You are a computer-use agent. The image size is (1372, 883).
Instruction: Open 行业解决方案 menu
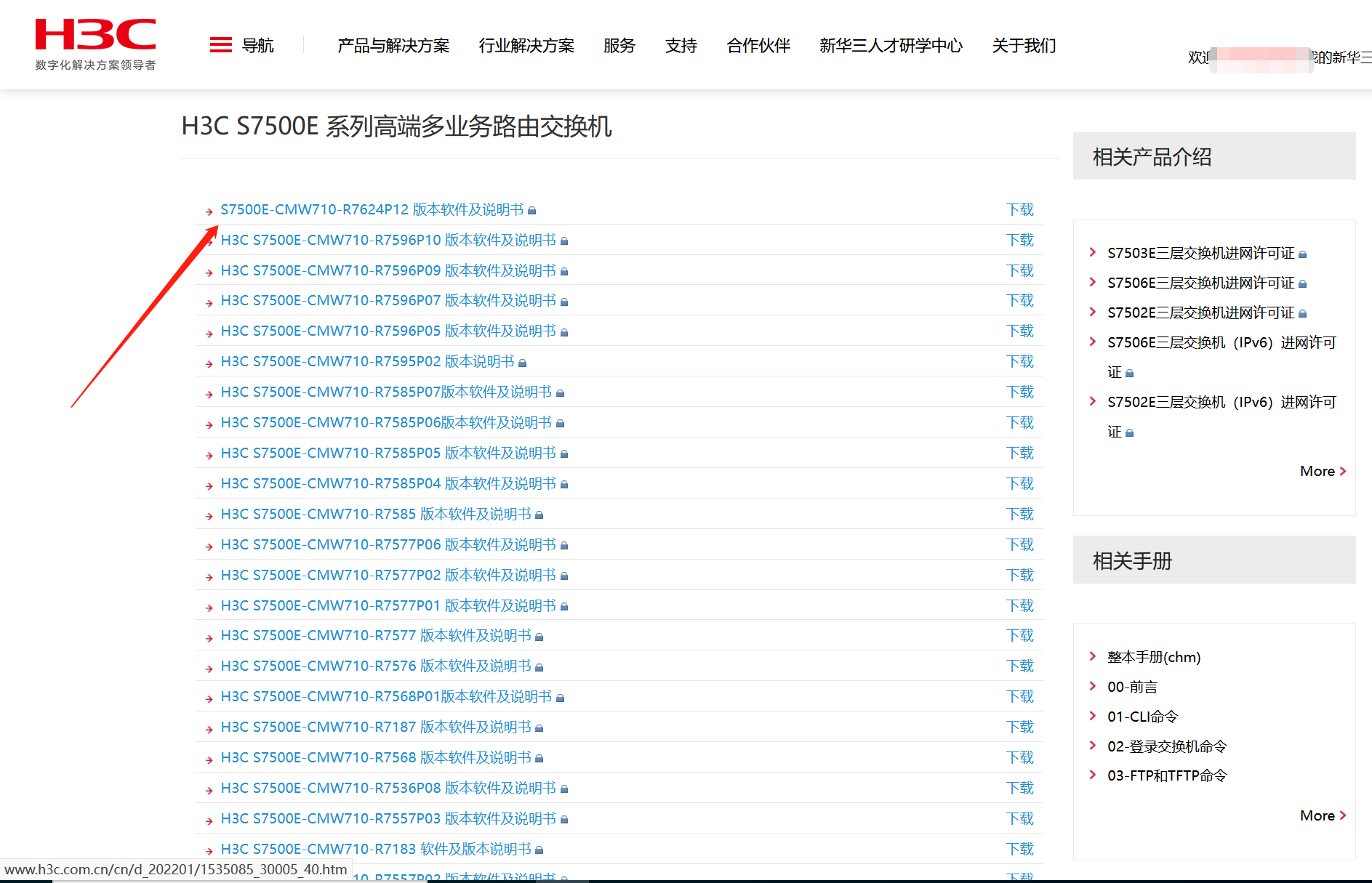526,46
